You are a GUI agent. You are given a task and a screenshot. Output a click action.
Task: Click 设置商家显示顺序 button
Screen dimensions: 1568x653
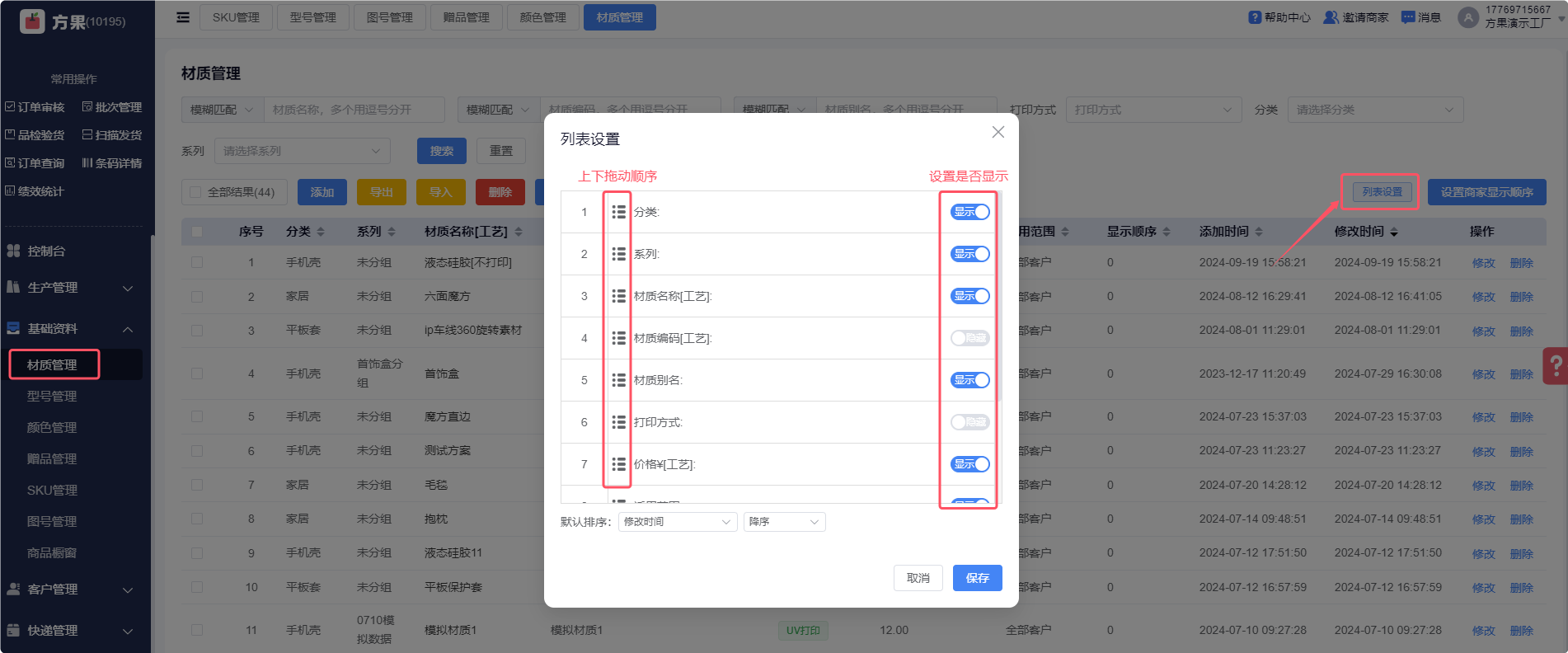pos(1486,192)
